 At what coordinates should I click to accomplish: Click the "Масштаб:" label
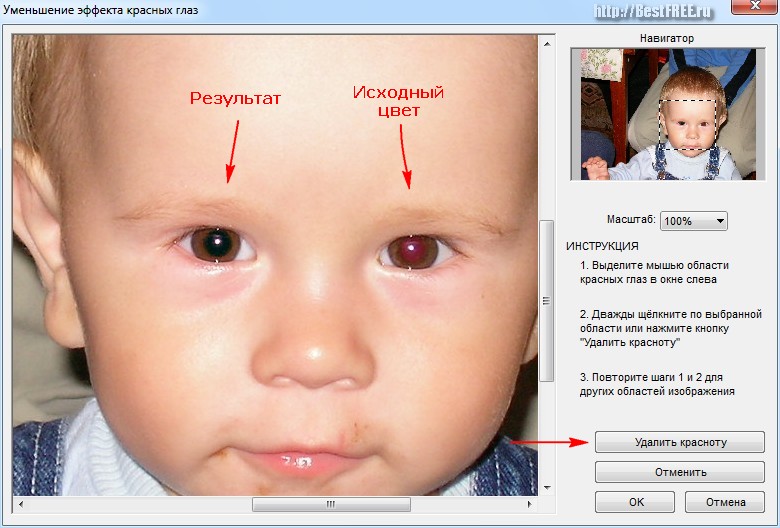point(631,219)
